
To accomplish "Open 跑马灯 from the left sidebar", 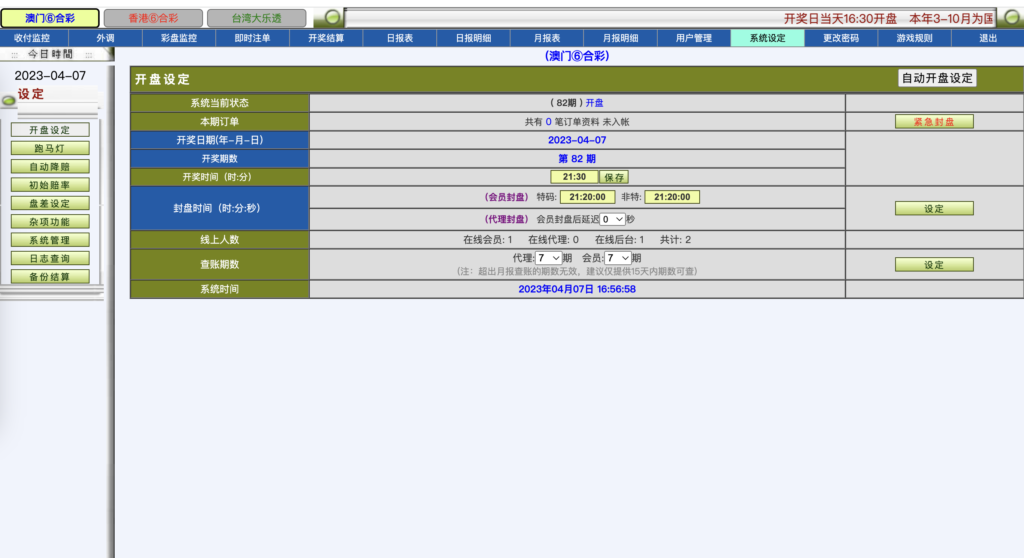I will [50, 148].
